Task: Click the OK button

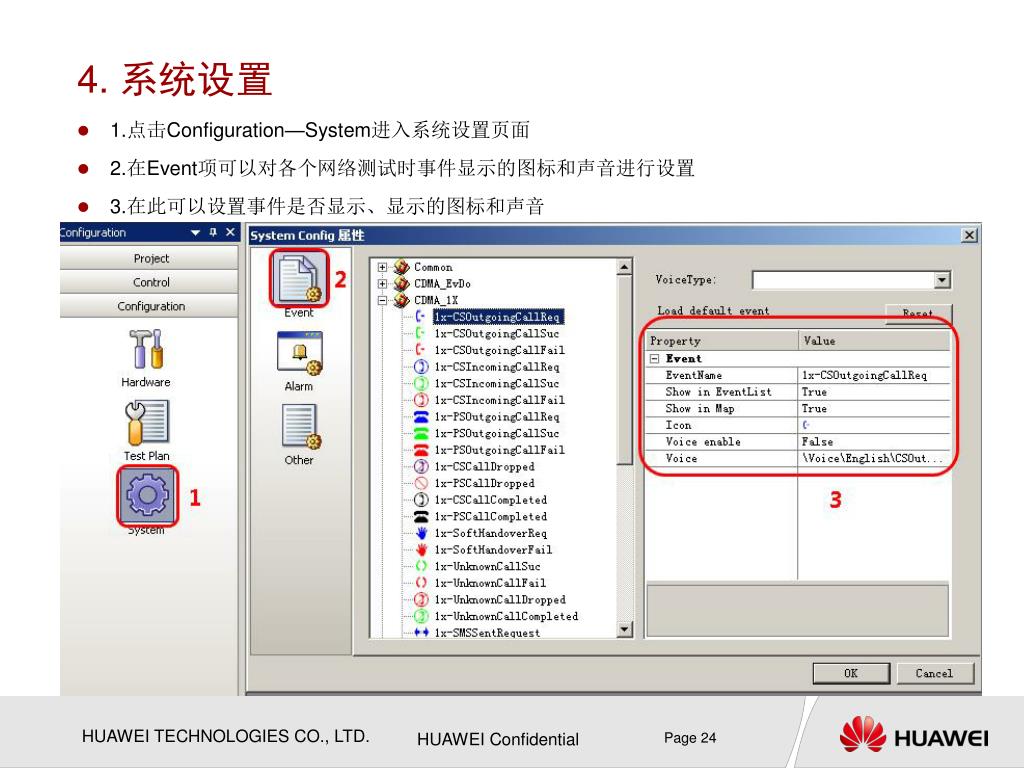Action: click(x=851, y=673)
